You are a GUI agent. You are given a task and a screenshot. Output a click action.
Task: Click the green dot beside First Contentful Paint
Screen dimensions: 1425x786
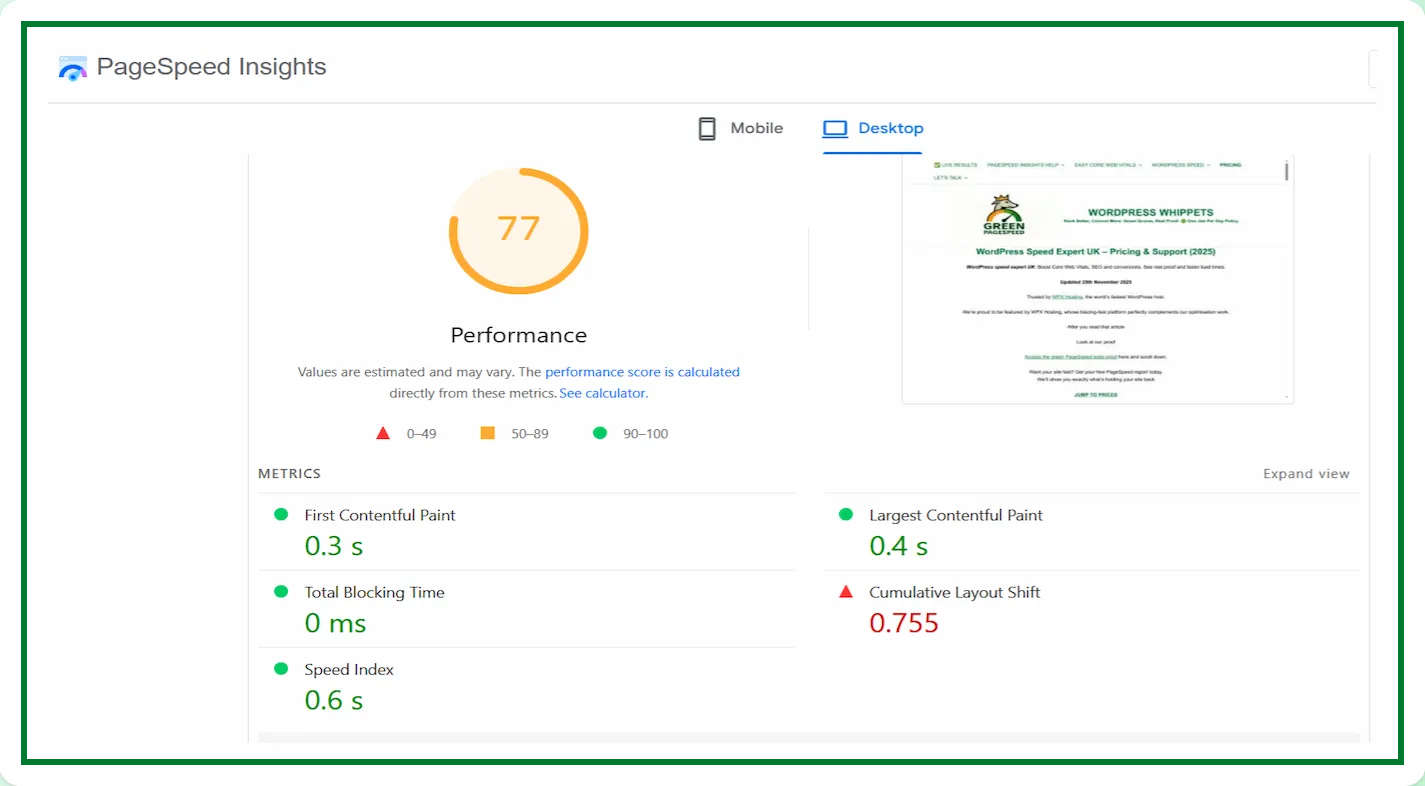pos(281,514)
